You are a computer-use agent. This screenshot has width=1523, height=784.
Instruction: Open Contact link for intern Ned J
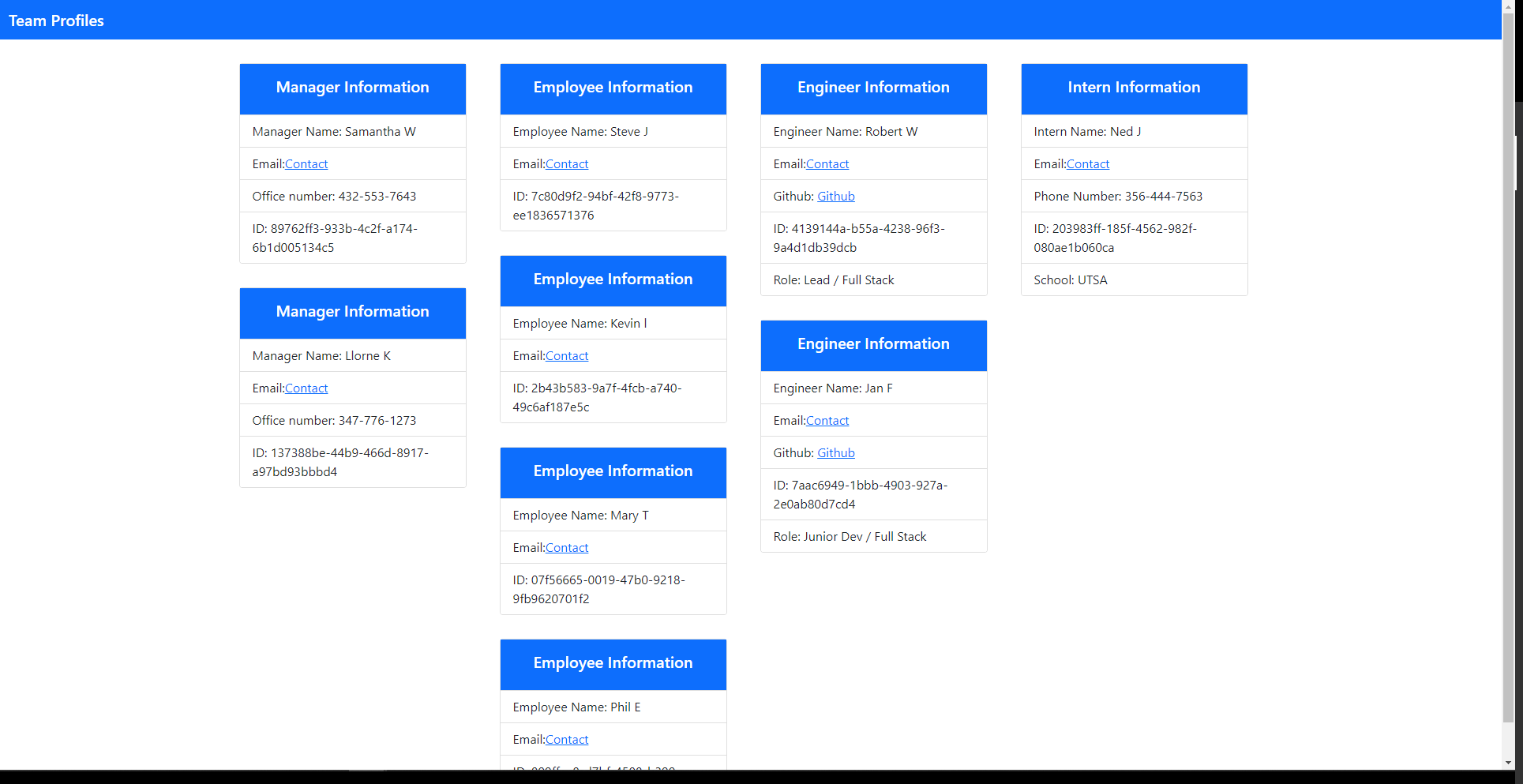pyautogui.click(x=1088, y=163)
